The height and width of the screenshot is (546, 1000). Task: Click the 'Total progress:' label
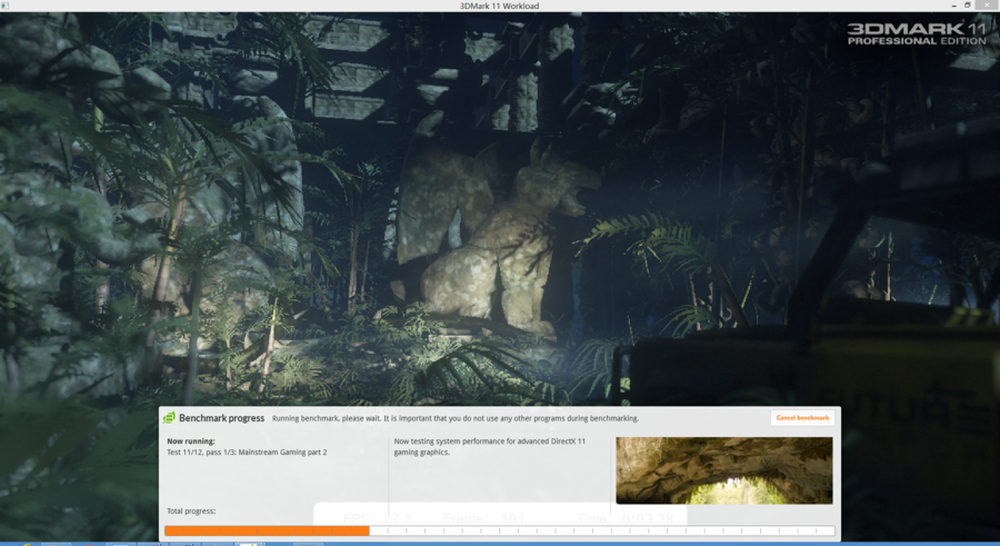tap(191, 511)
